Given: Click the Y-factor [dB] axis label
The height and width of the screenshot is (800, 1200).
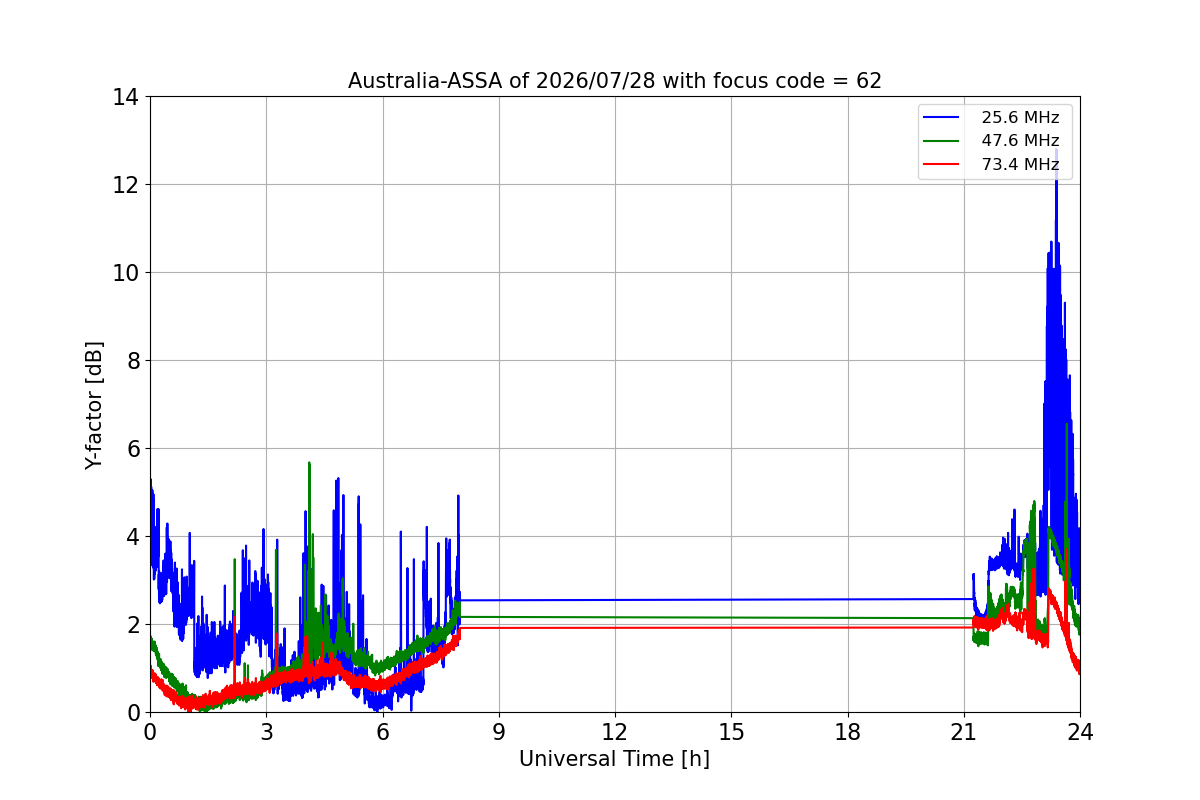Looking at the screenshot, I should coord(94,405).
